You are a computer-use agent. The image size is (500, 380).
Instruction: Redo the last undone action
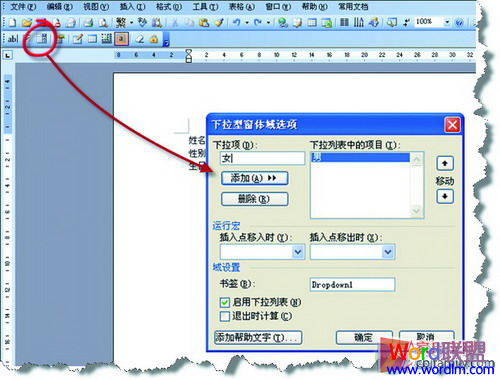(x=258, y=23)
